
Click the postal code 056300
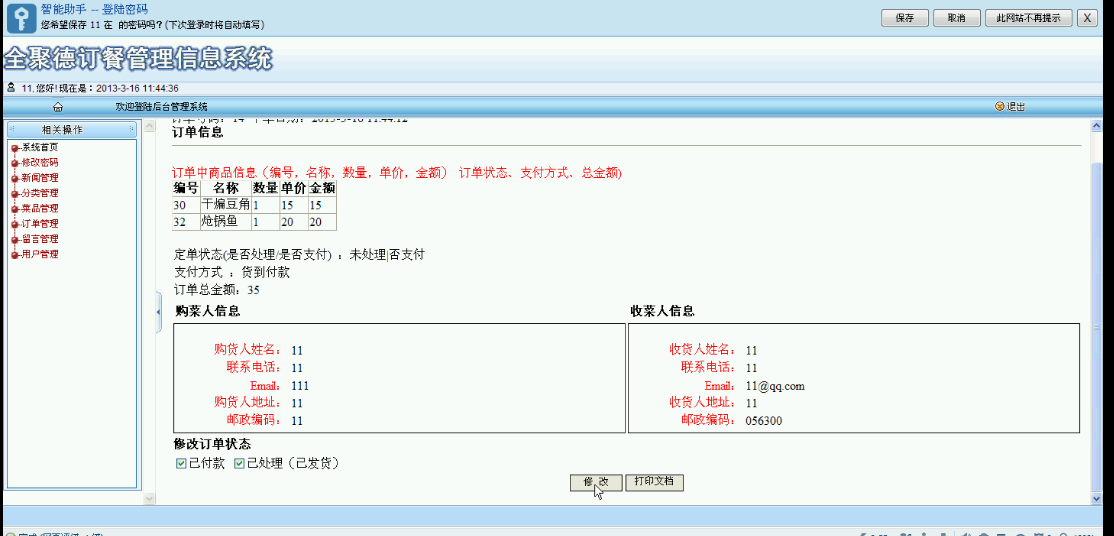click(x=764, y=421)
